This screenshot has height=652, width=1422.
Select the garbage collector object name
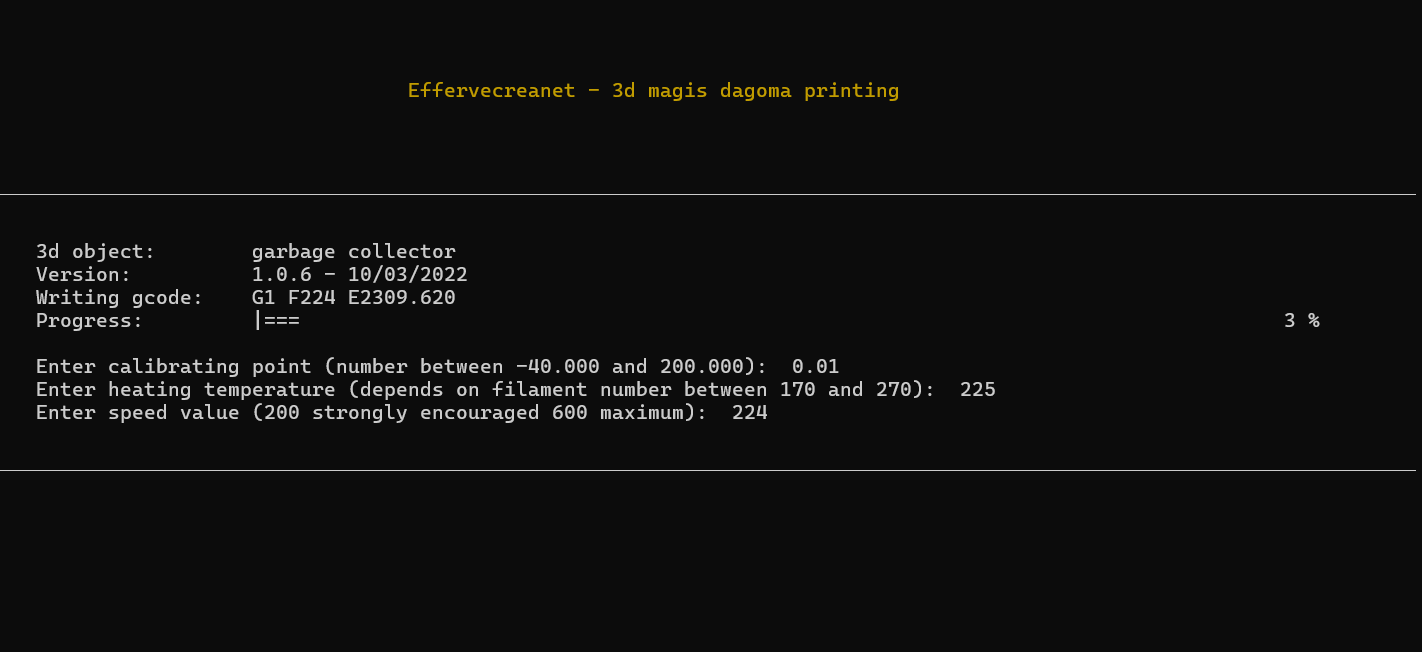click(354, 252)
